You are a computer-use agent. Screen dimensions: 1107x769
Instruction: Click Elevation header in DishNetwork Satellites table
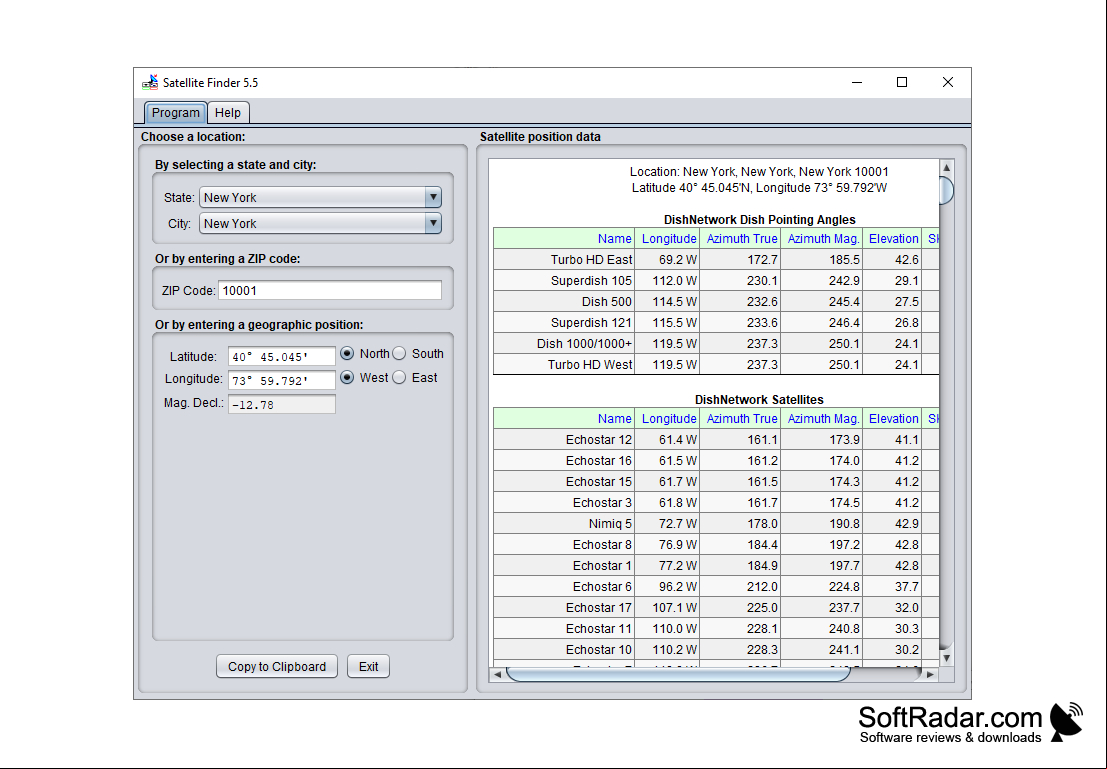[x=893, y=419]
